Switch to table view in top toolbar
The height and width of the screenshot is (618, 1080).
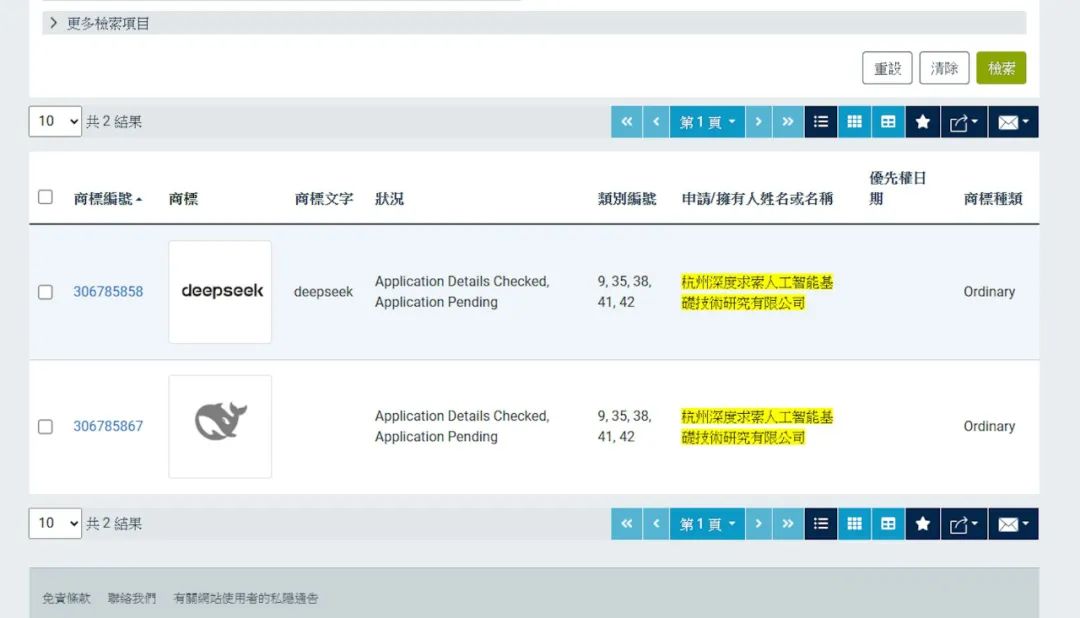pos(889,122)
